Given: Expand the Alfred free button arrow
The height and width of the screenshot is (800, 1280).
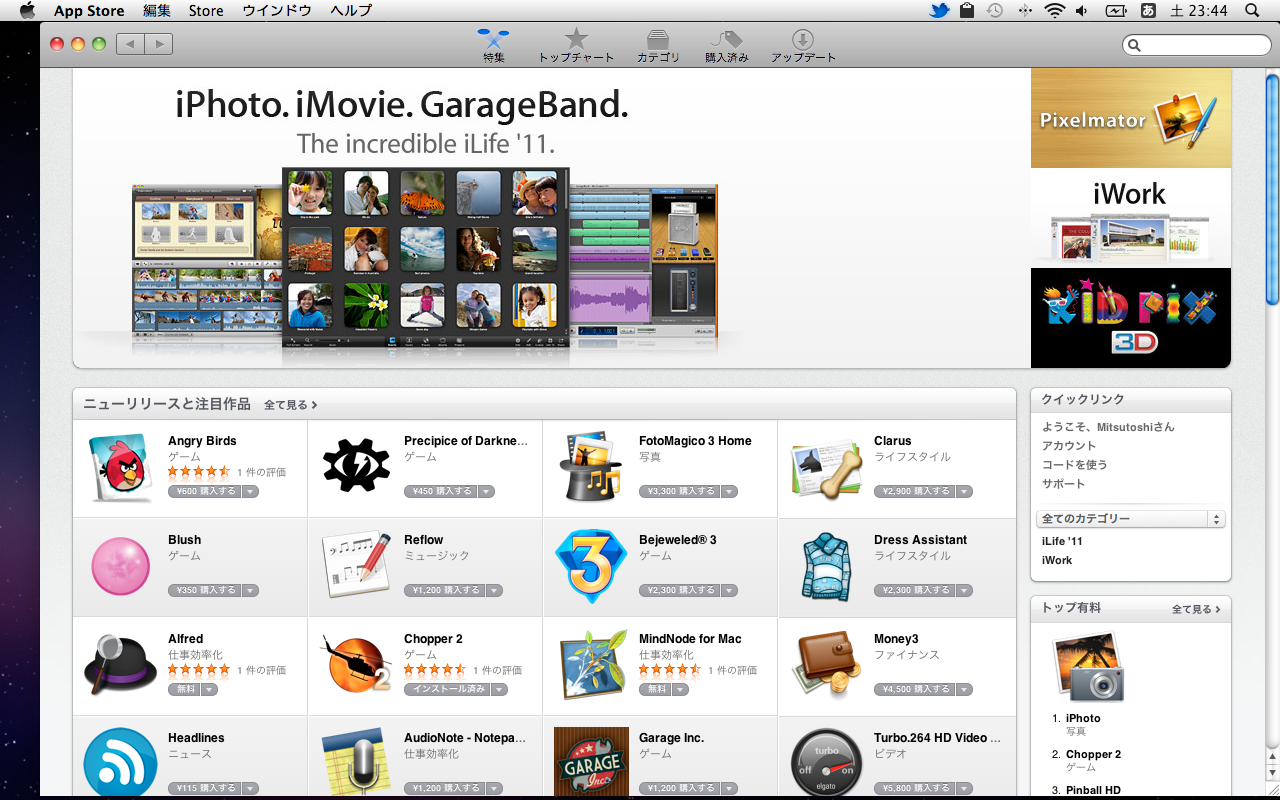Looking at the screenshot, I should pyautogui.click(x=209, y=690).
